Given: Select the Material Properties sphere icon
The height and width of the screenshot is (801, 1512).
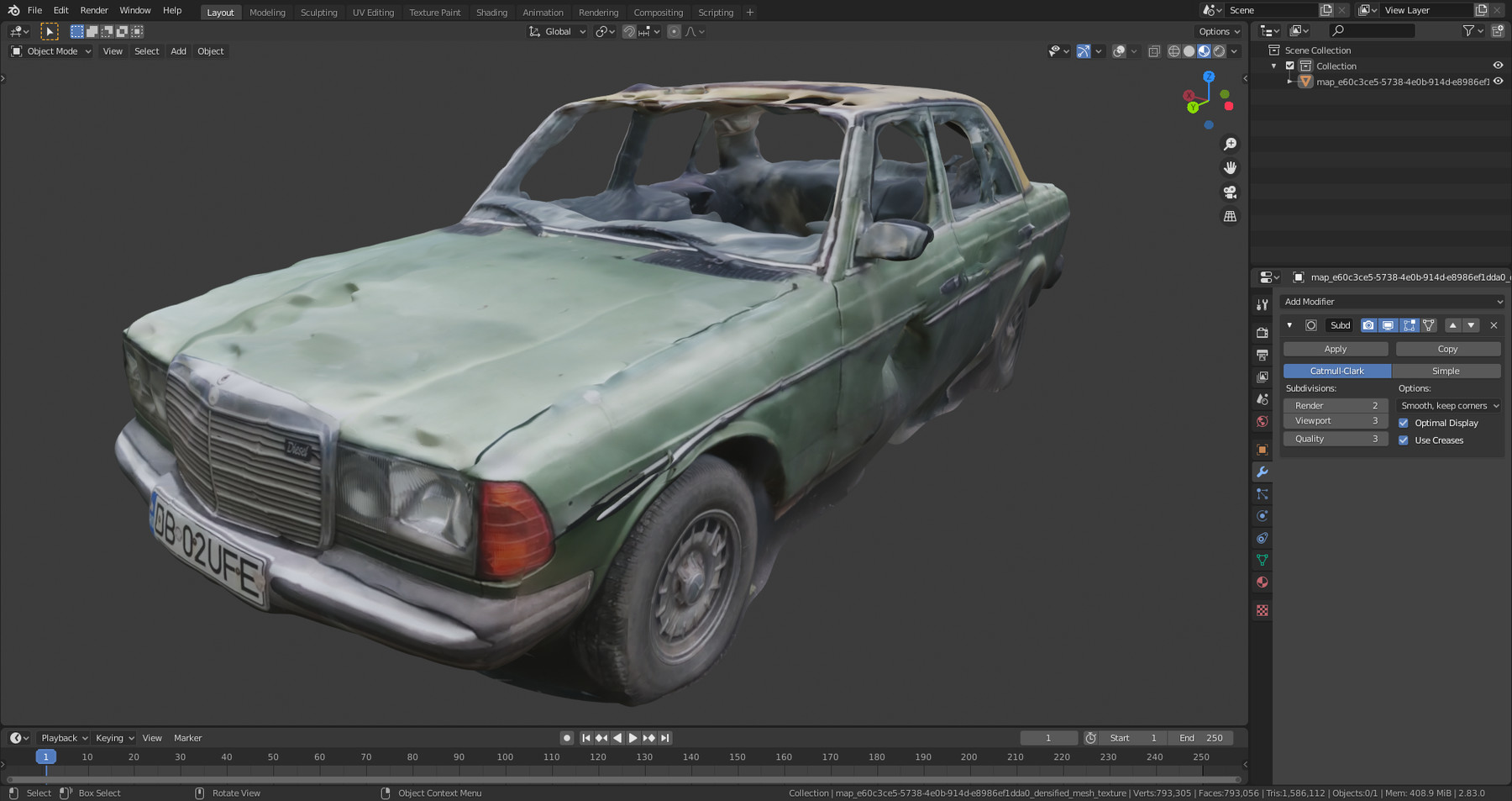Looking at the screenshot, I should (x=1262, y=582).
